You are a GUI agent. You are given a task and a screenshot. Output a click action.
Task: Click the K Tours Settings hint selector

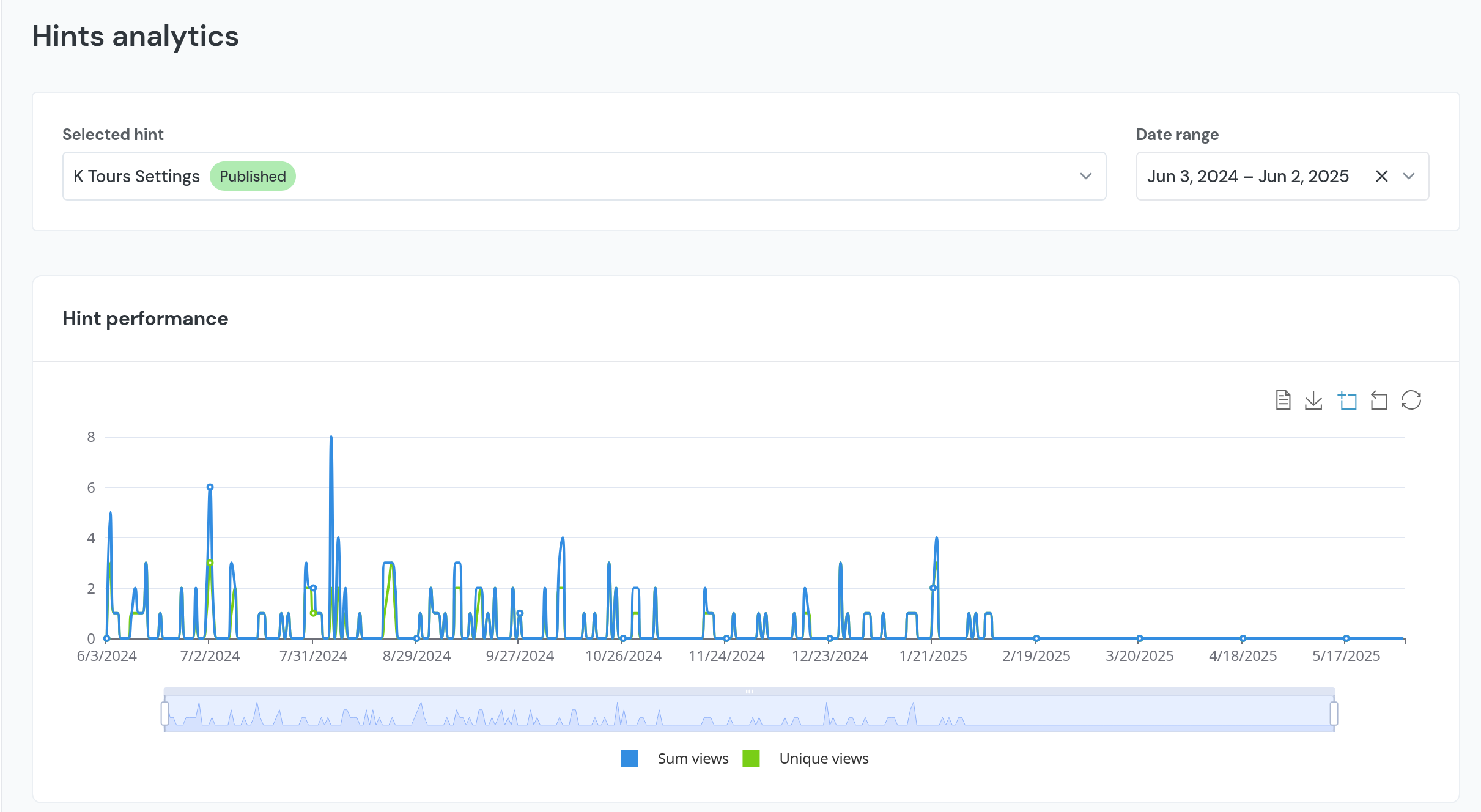click(x=137, y=176)
